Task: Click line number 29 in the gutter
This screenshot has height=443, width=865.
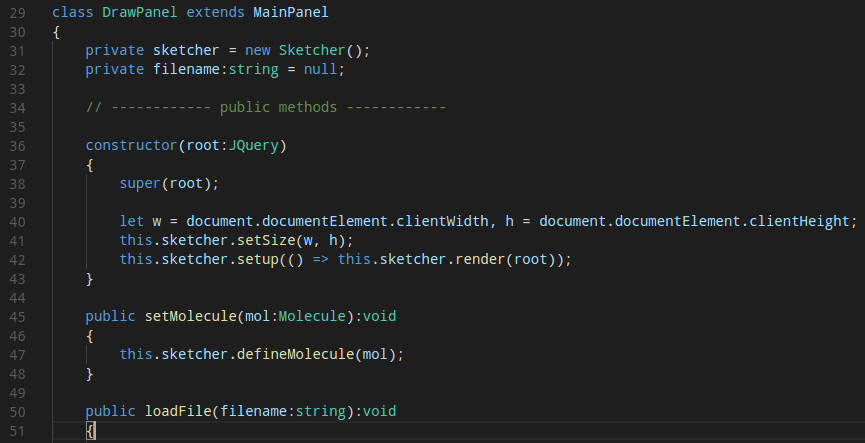Action: pos(19,12)
